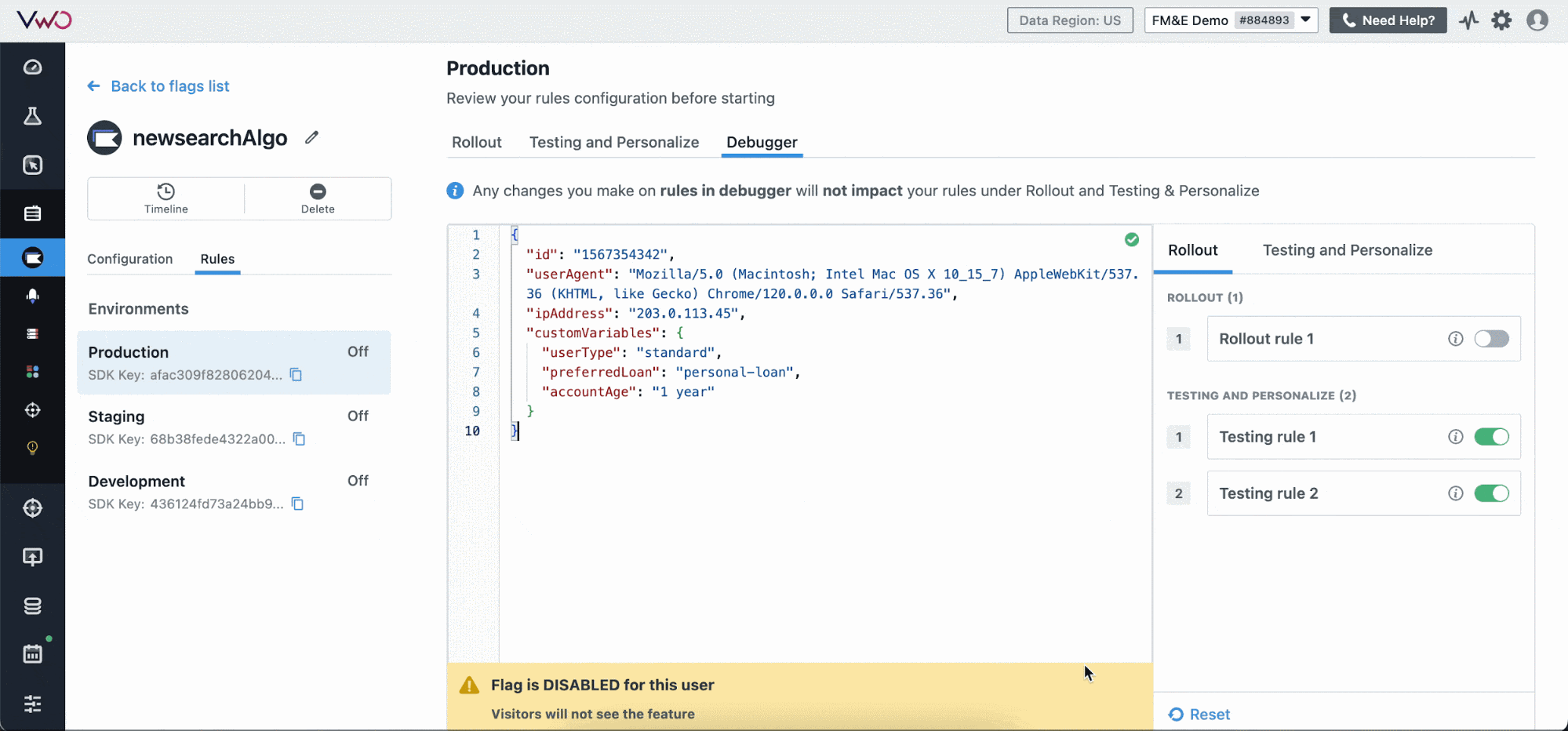Open the FM&E Demo account dropdown
This screenshot has width=1568, height=731.
1231,20
